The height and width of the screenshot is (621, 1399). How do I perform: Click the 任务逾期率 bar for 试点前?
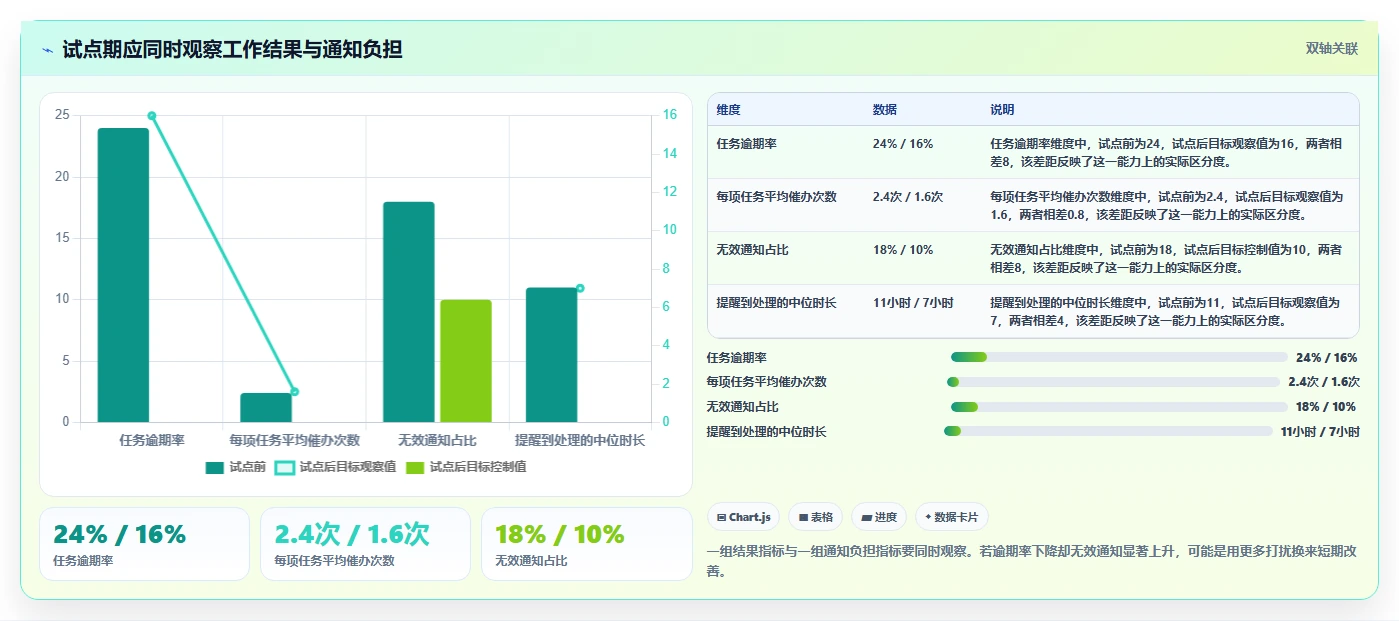click(123, 275)
